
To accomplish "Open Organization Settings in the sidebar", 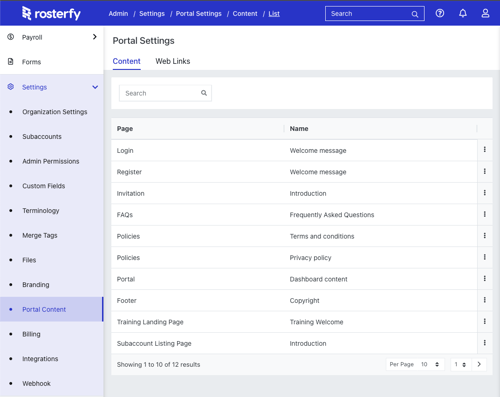I will click(55, 112).
